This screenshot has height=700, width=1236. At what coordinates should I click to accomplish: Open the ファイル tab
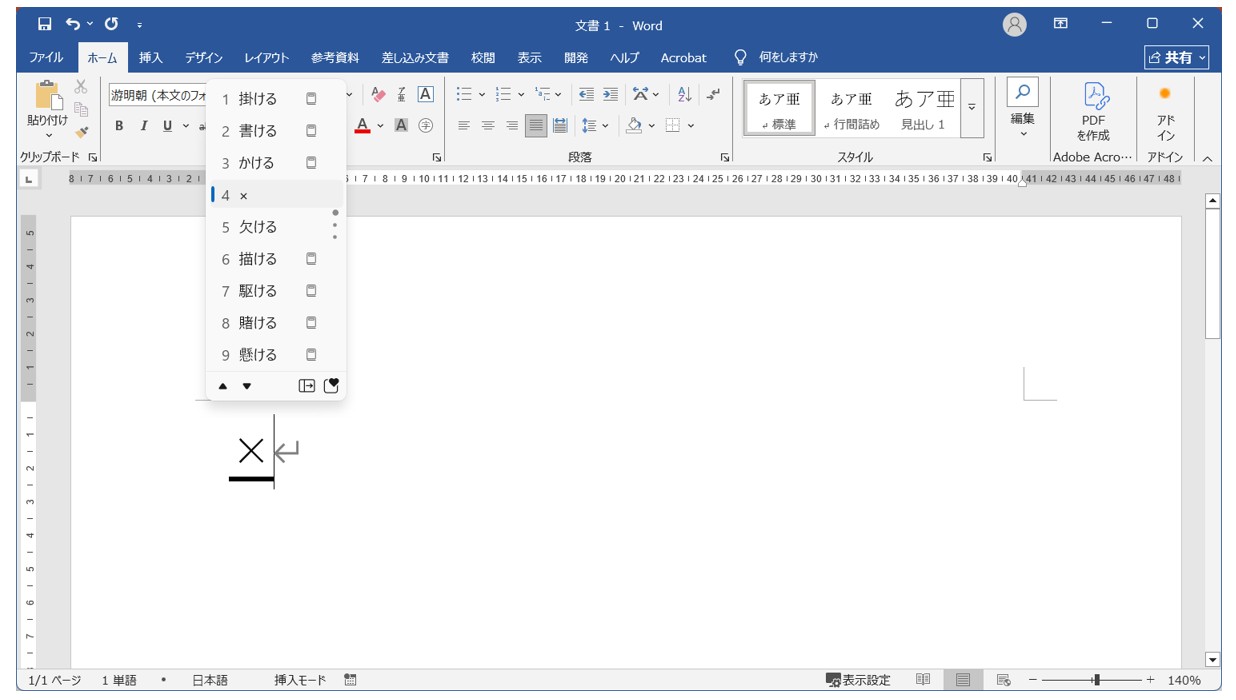tap(46, 58)
